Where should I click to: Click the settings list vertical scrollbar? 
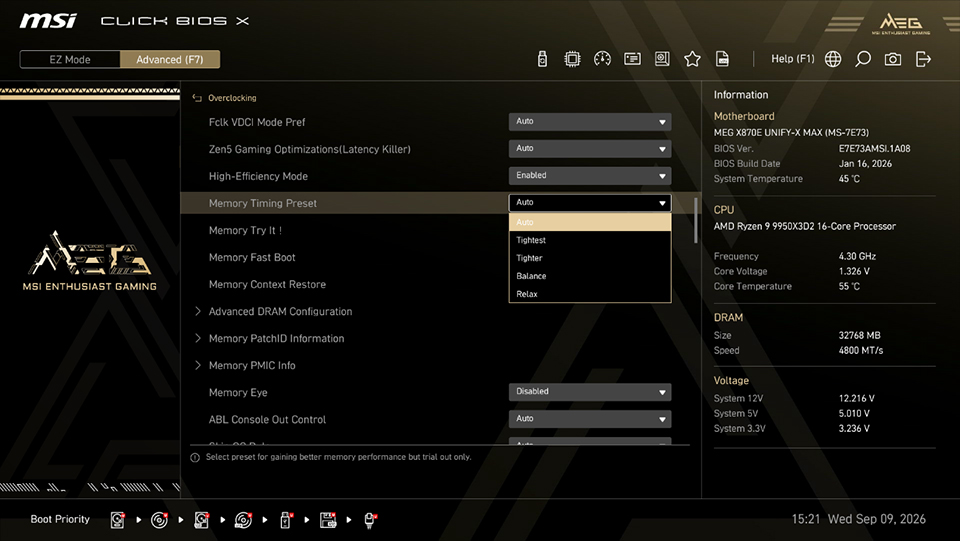(x=696, y=220)
